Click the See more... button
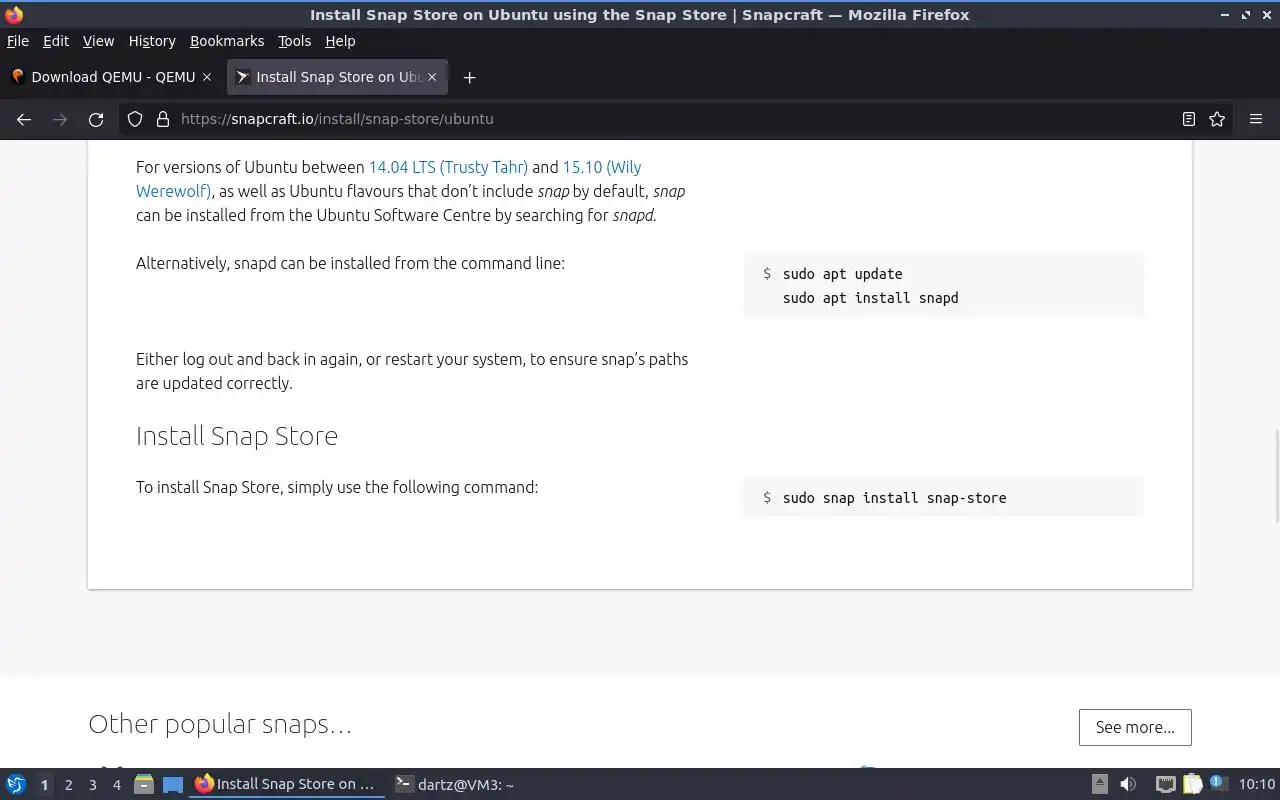1280x800 pixels. pyautogui.click(x=1135, y=727)
